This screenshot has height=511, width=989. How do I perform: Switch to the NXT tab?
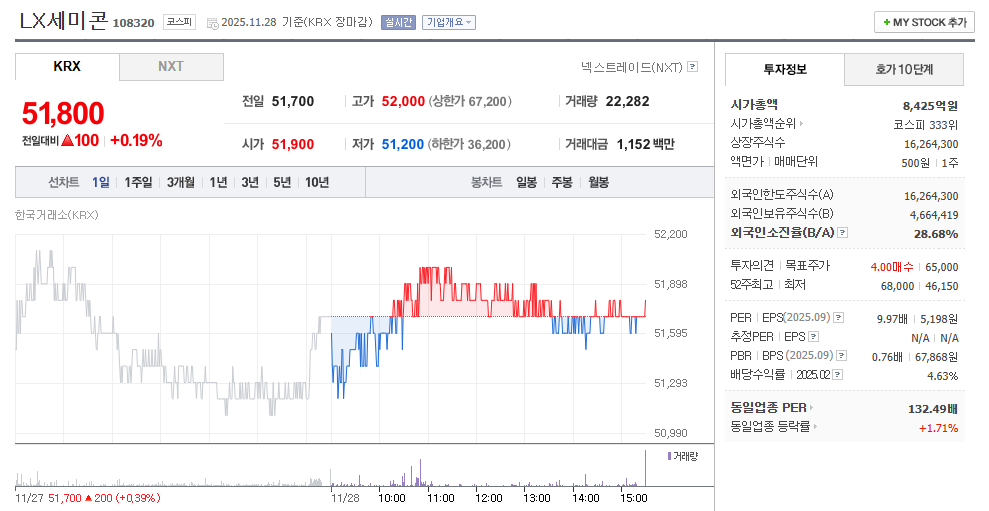tap(171, 66)
